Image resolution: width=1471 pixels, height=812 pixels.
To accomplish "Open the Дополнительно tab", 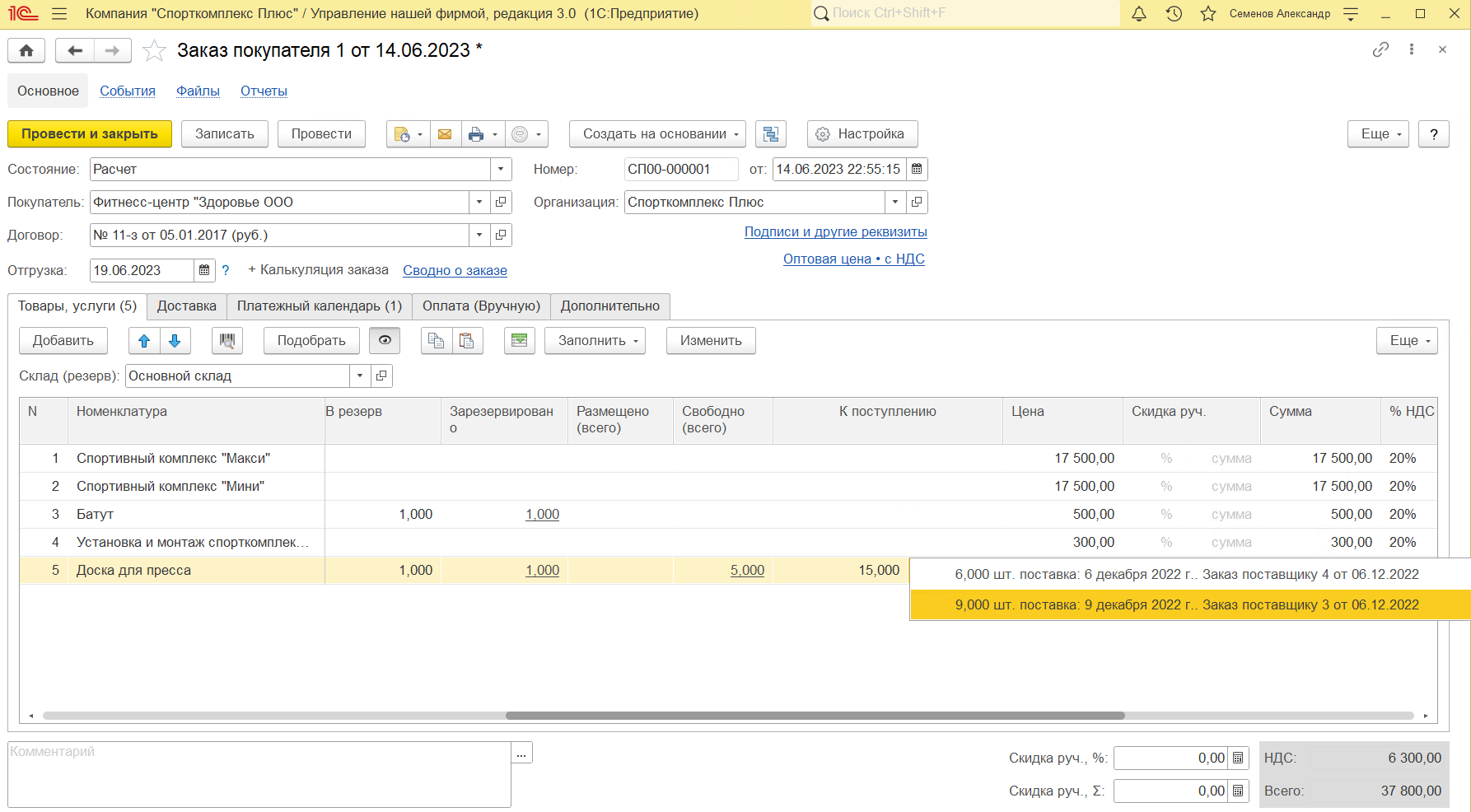I will point(610,306).
